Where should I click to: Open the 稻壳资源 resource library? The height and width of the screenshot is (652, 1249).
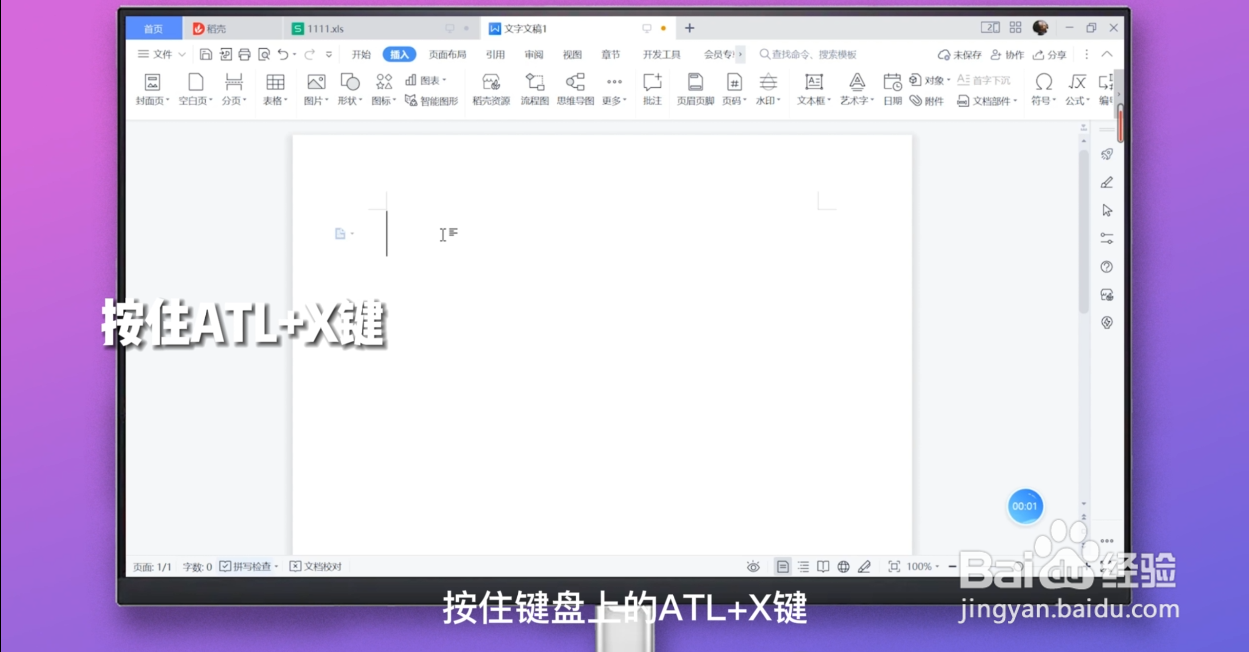pos(490,88)
